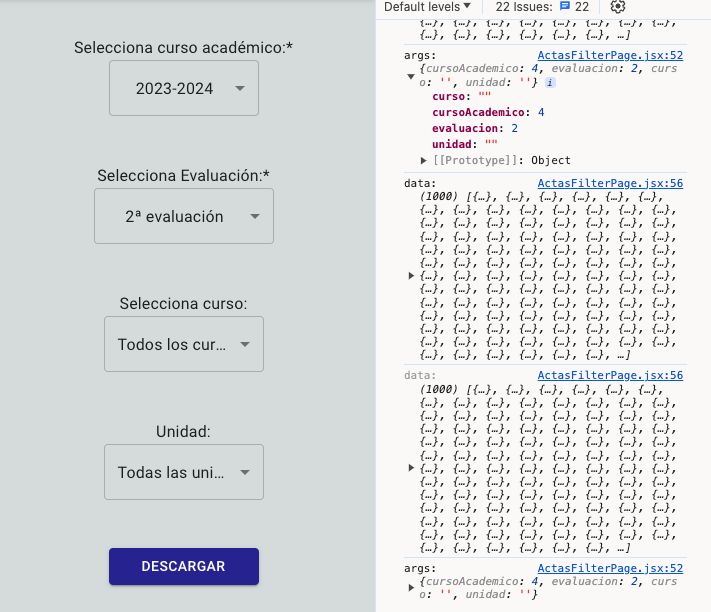Collapse the expanded args object
The image size is (711, 612).
click(411, 76)
